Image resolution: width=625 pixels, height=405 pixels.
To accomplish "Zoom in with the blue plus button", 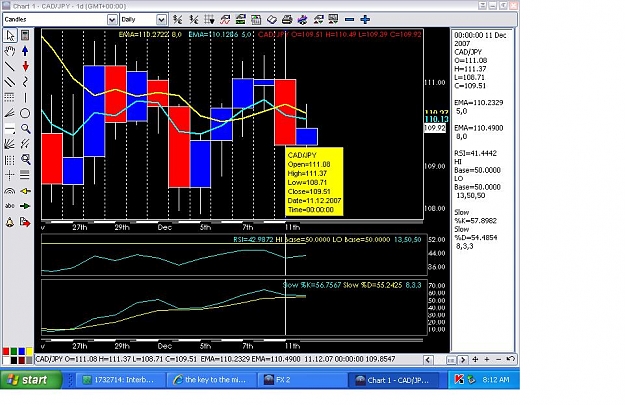I will pyautogui.click(x=365, y=19).
